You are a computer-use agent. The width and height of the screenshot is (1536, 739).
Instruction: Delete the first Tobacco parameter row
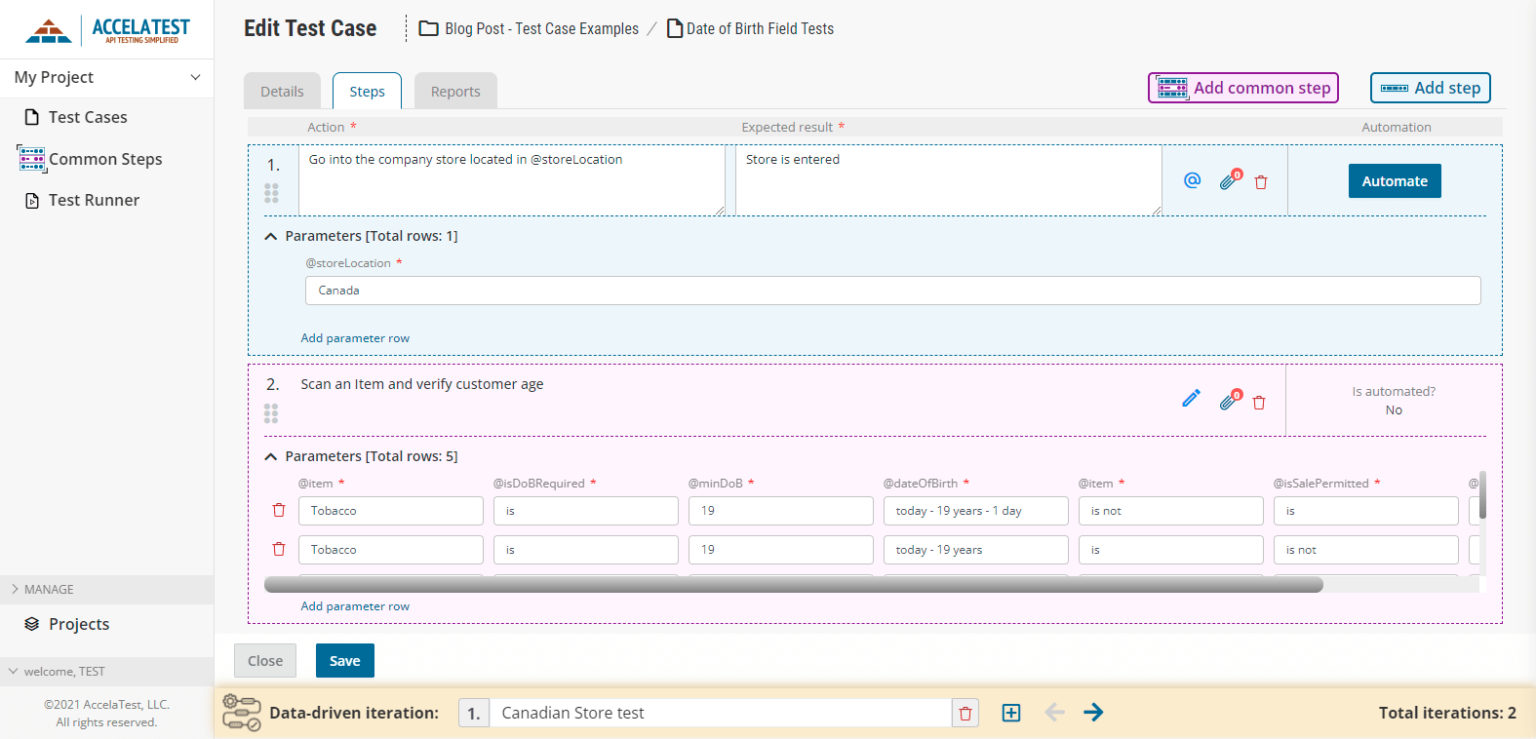(x=279, y=510)
